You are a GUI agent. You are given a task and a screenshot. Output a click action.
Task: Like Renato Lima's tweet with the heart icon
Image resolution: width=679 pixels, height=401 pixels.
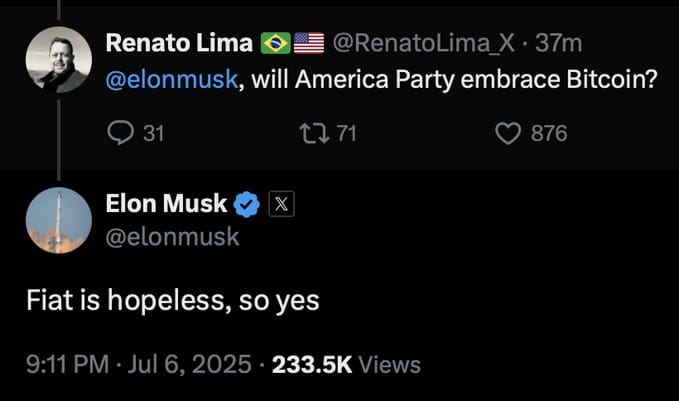(x=510, y=132)
